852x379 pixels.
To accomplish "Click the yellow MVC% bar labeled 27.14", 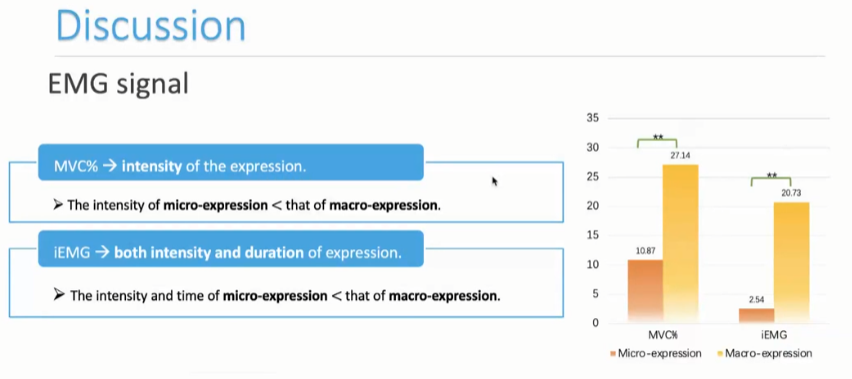I will point(680,244).
